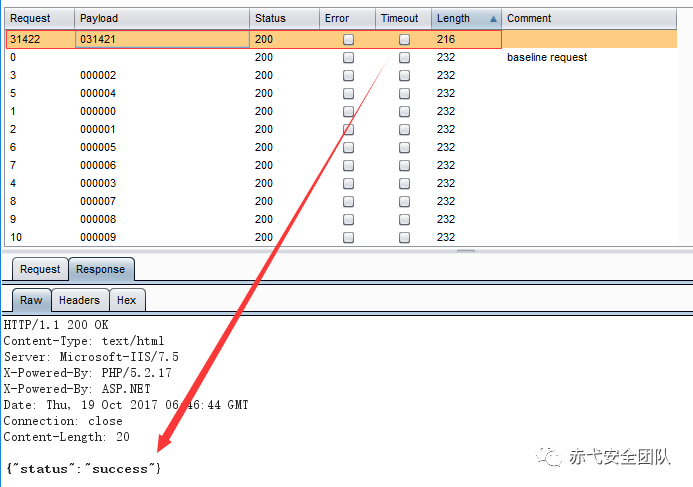Toggle Timeout checkbox for request 31422

[404, 39]
